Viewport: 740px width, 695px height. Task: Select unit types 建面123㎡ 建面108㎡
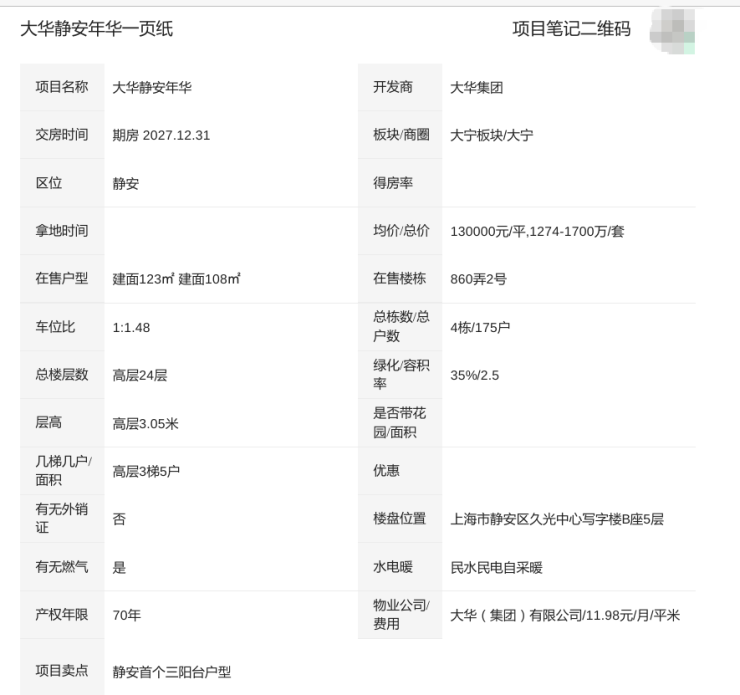177,279
